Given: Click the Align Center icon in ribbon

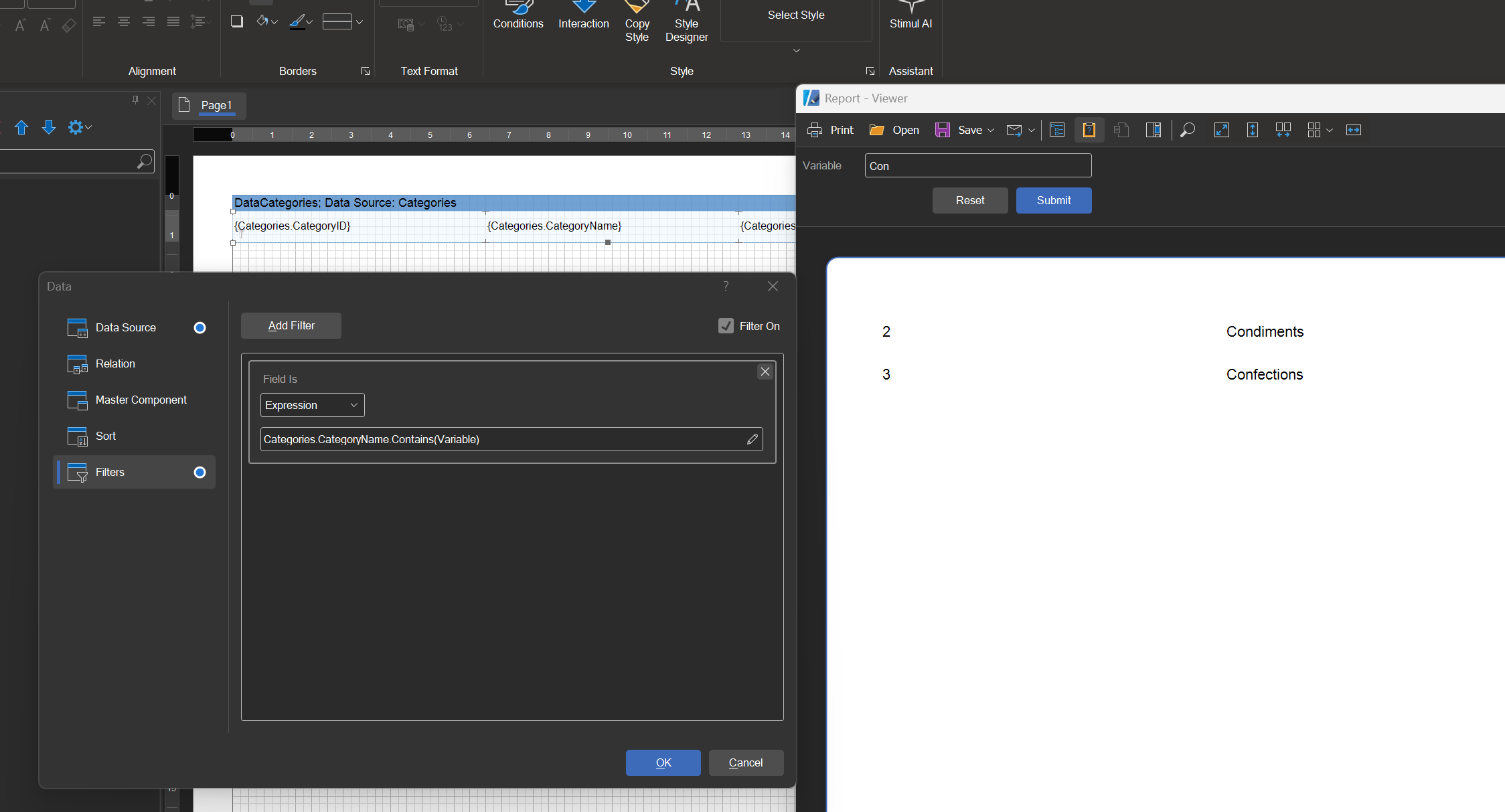Looking at the screenshot, I should pyautogui.click(x=124, y=22).
